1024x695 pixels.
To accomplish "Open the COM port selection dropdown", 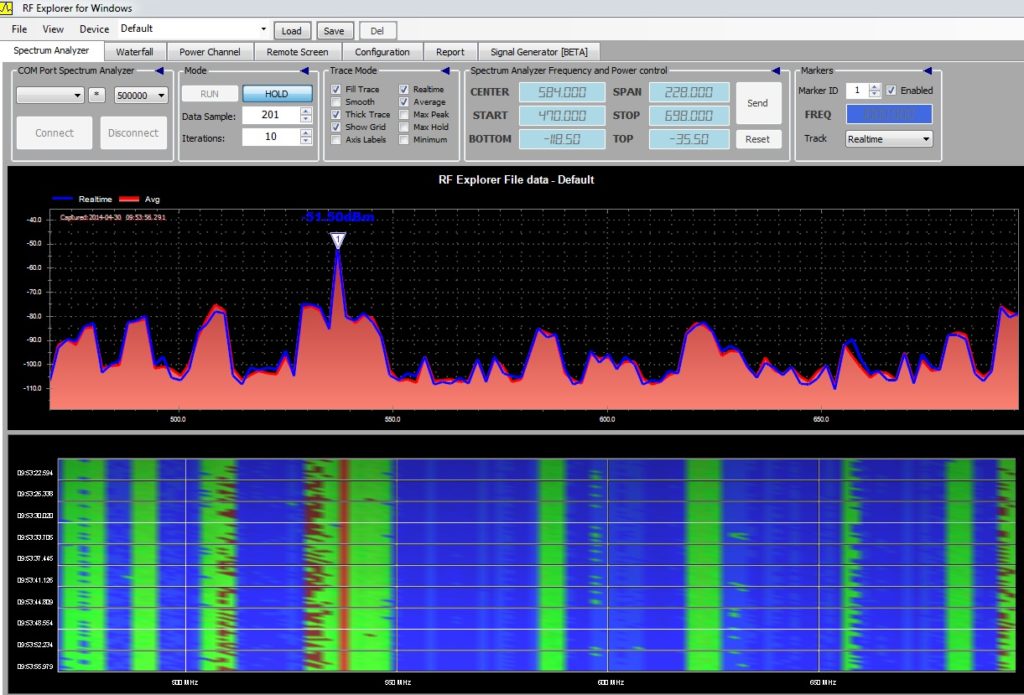I will pyautogui.click(x=50, y=95).
